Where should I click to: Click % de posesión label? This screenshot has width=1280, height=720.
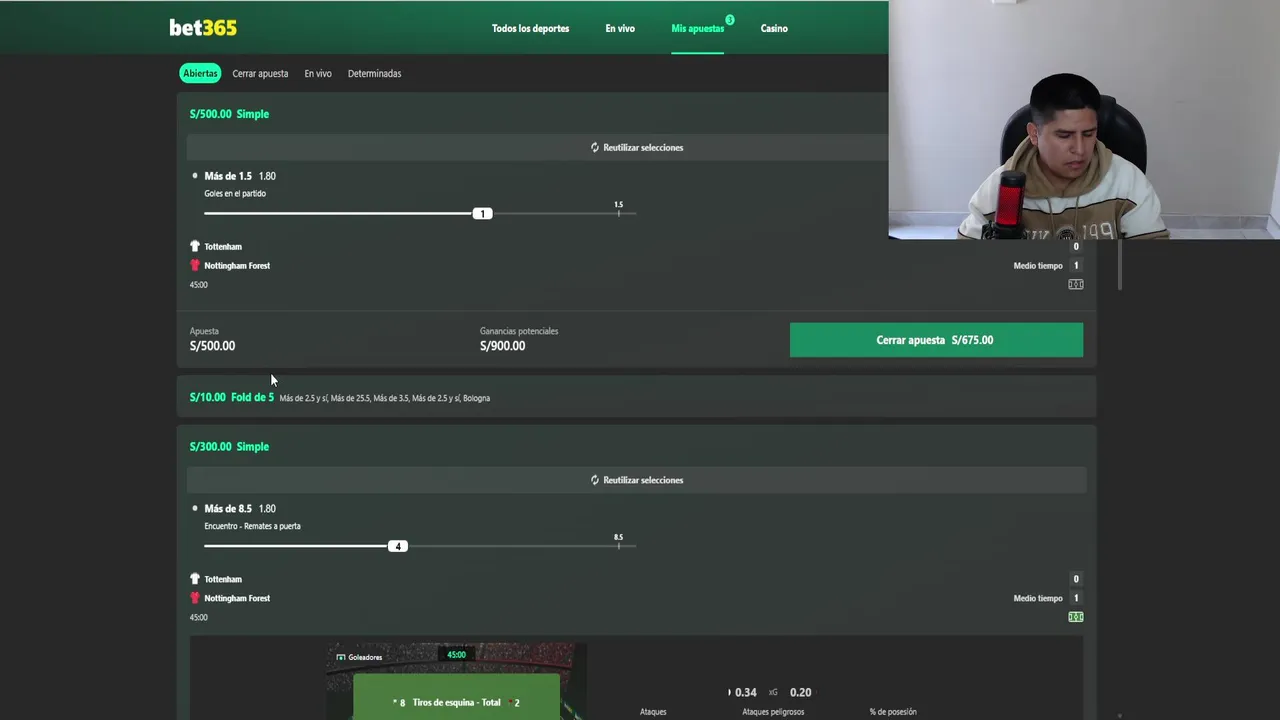click(x=893, y=712)
